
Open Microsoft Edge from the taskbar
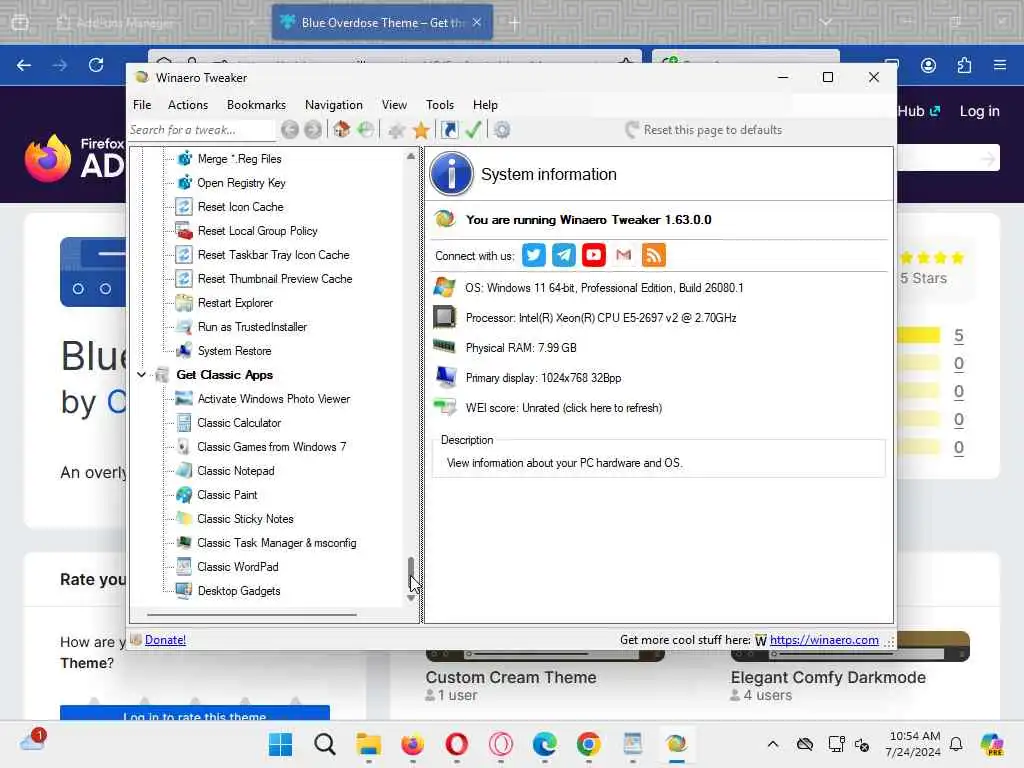point(545,744)
